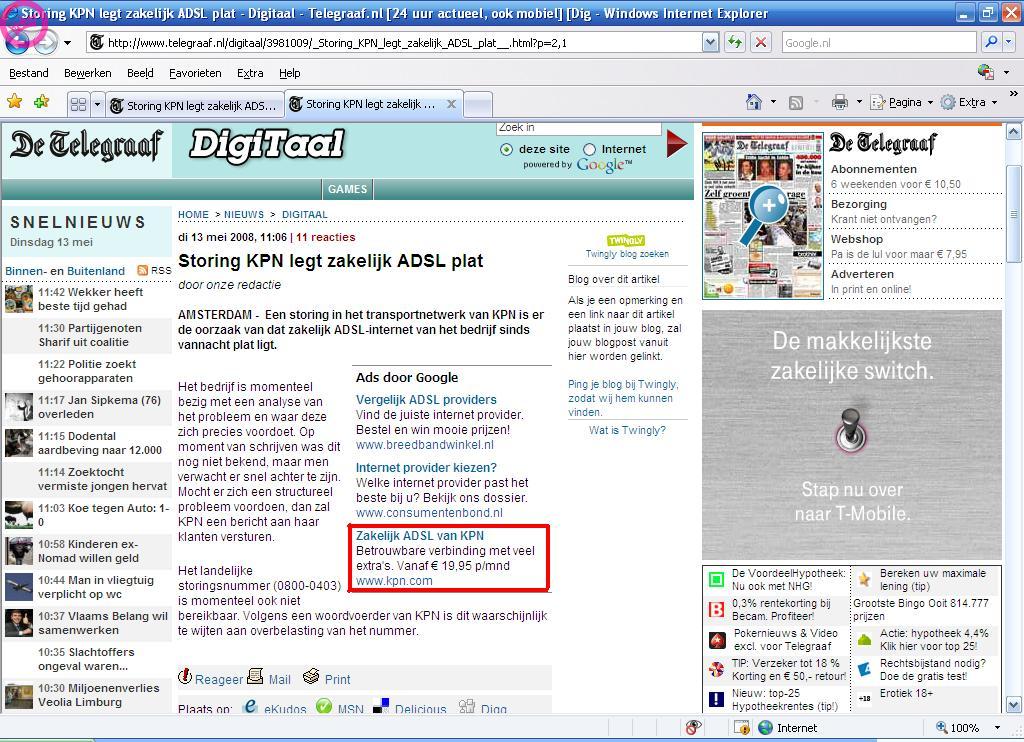Share on Delicious icon
Image resolution: width=1024 pixels, height=742 pixels.
381,706
